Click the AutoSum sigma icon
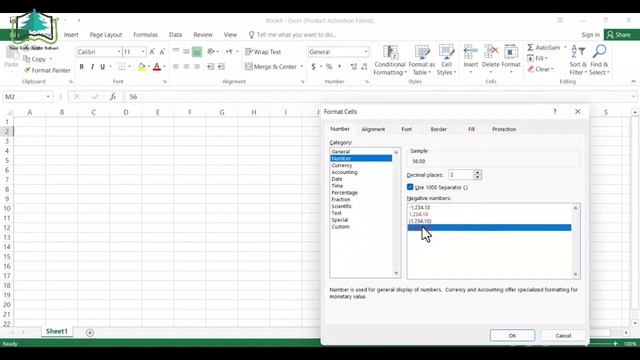 click(x=530, y=47)
